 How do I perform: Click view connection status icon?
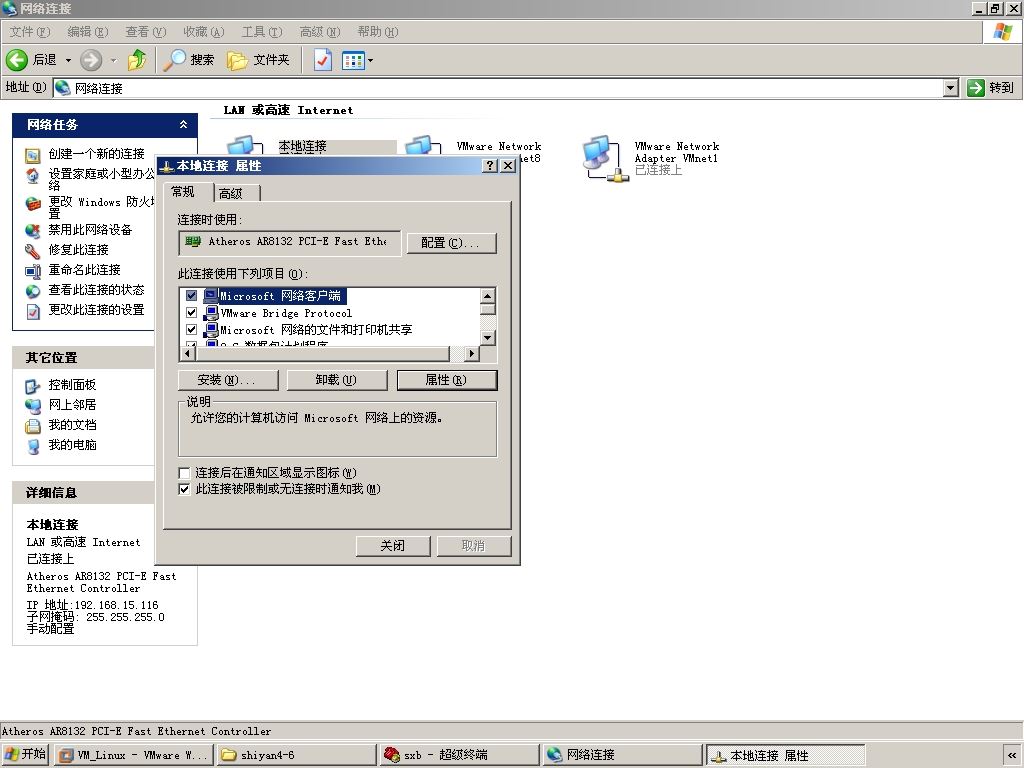point(33,291)
